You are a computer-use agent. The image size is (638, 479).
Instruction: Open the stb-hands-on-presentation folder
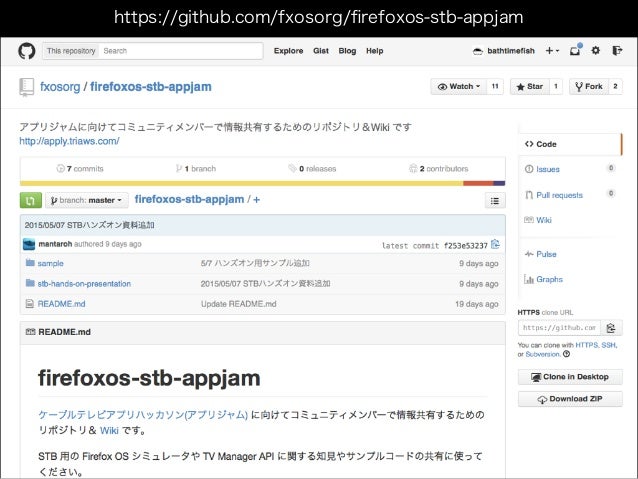pos(84,284)
